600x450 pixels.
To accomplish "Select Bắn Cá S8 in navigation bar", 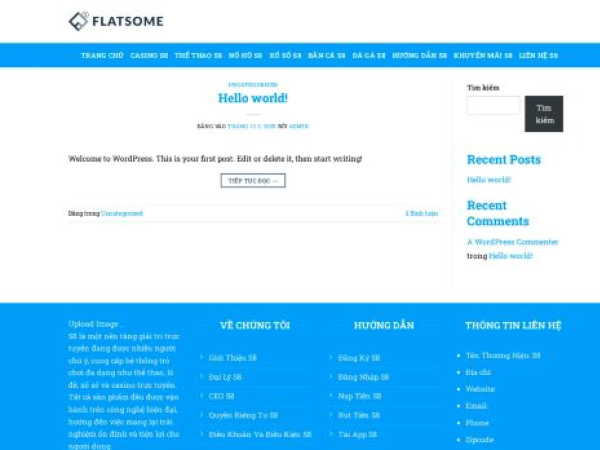I will pos(326,56).
